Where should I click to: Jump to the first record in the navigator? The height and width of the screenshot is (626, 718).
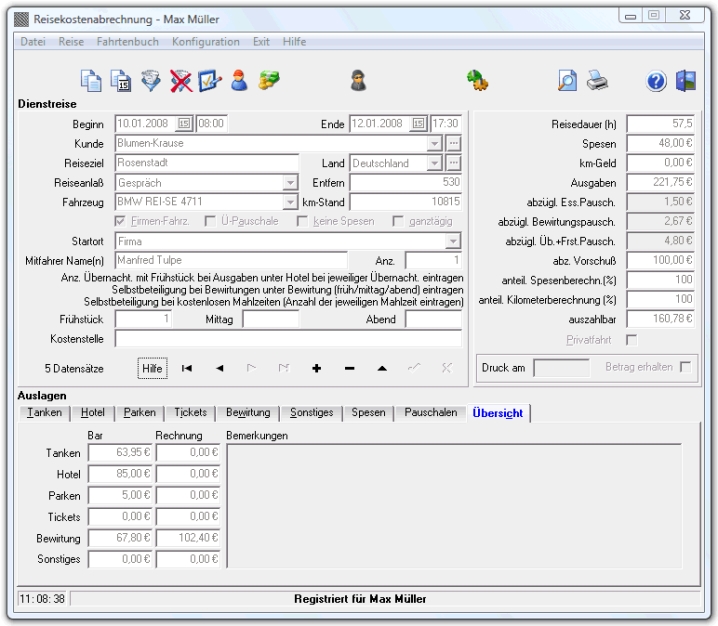click(x=187, y=368)
